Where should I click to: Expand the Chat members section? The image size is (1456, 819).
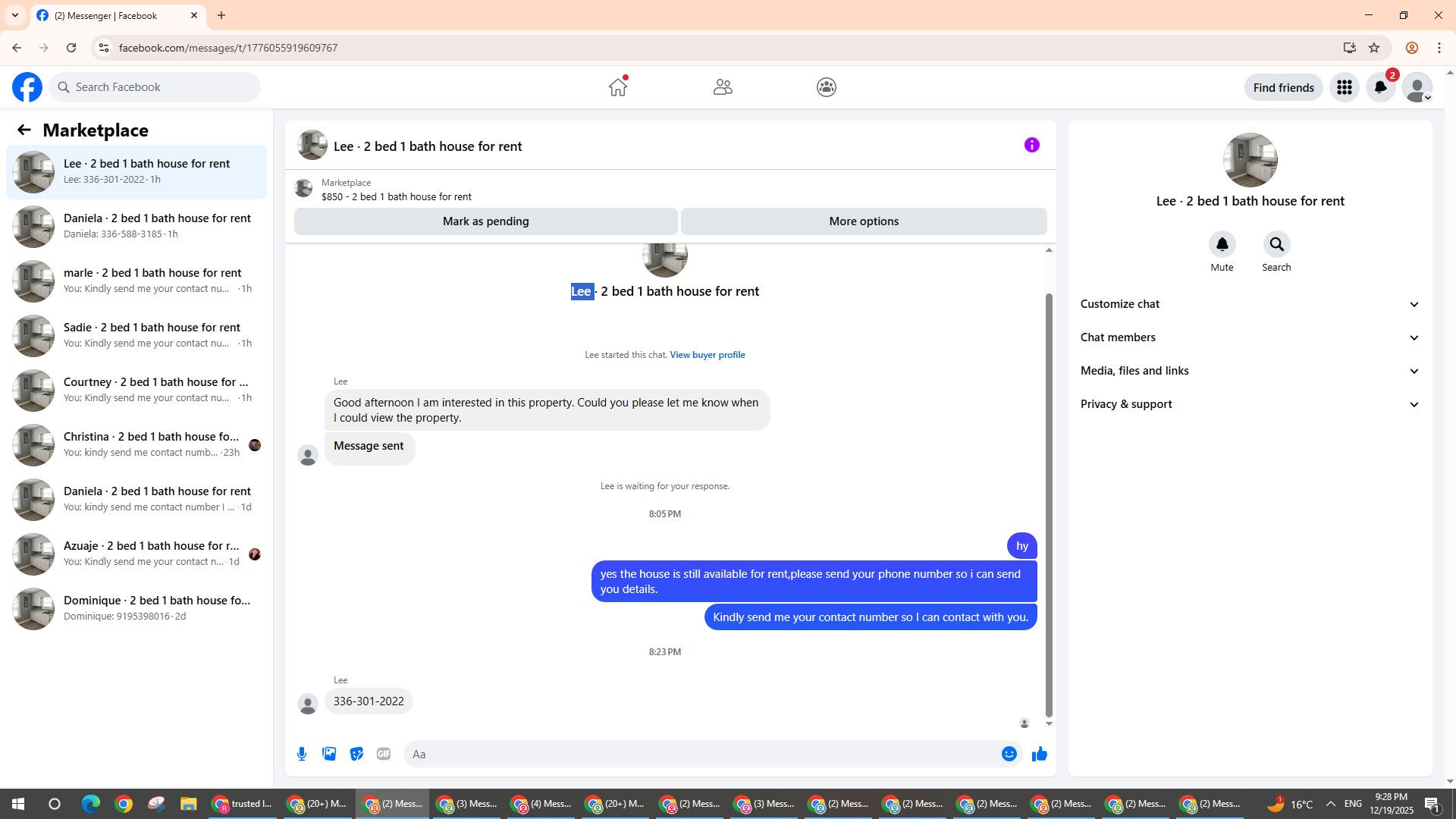[1250, 337]
